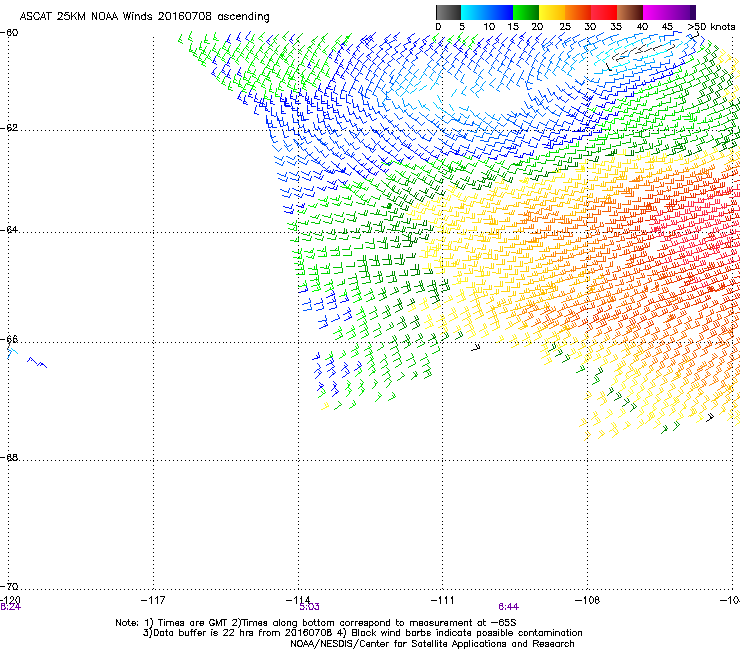Viewport: 740px width, 650px height.
Task: Click the ">50 knots" legend label
Action: pos(711,27)
